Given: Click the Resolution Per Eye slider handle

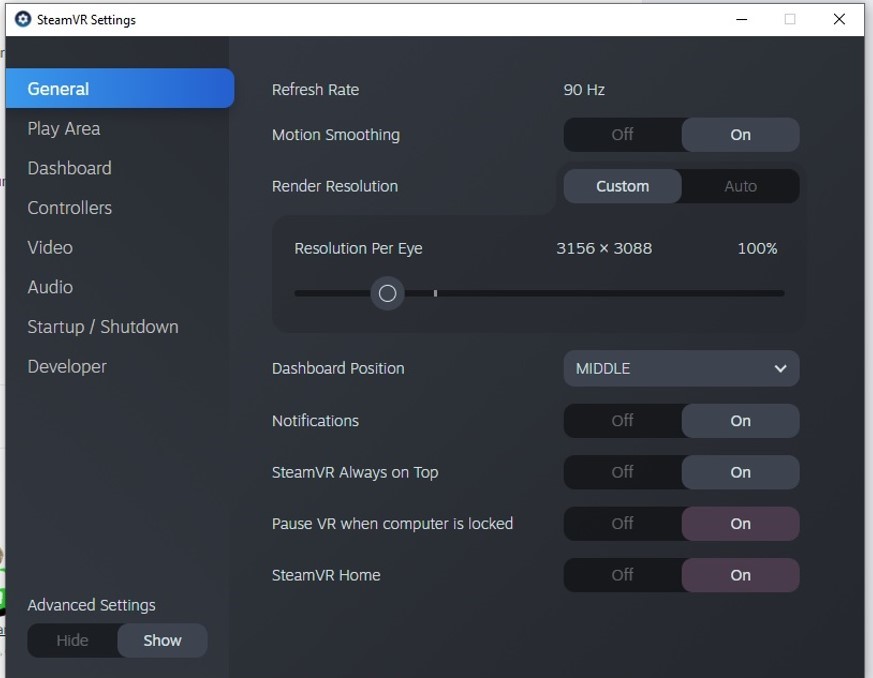Looking at the screenshot, I should (x=388, y=293).
